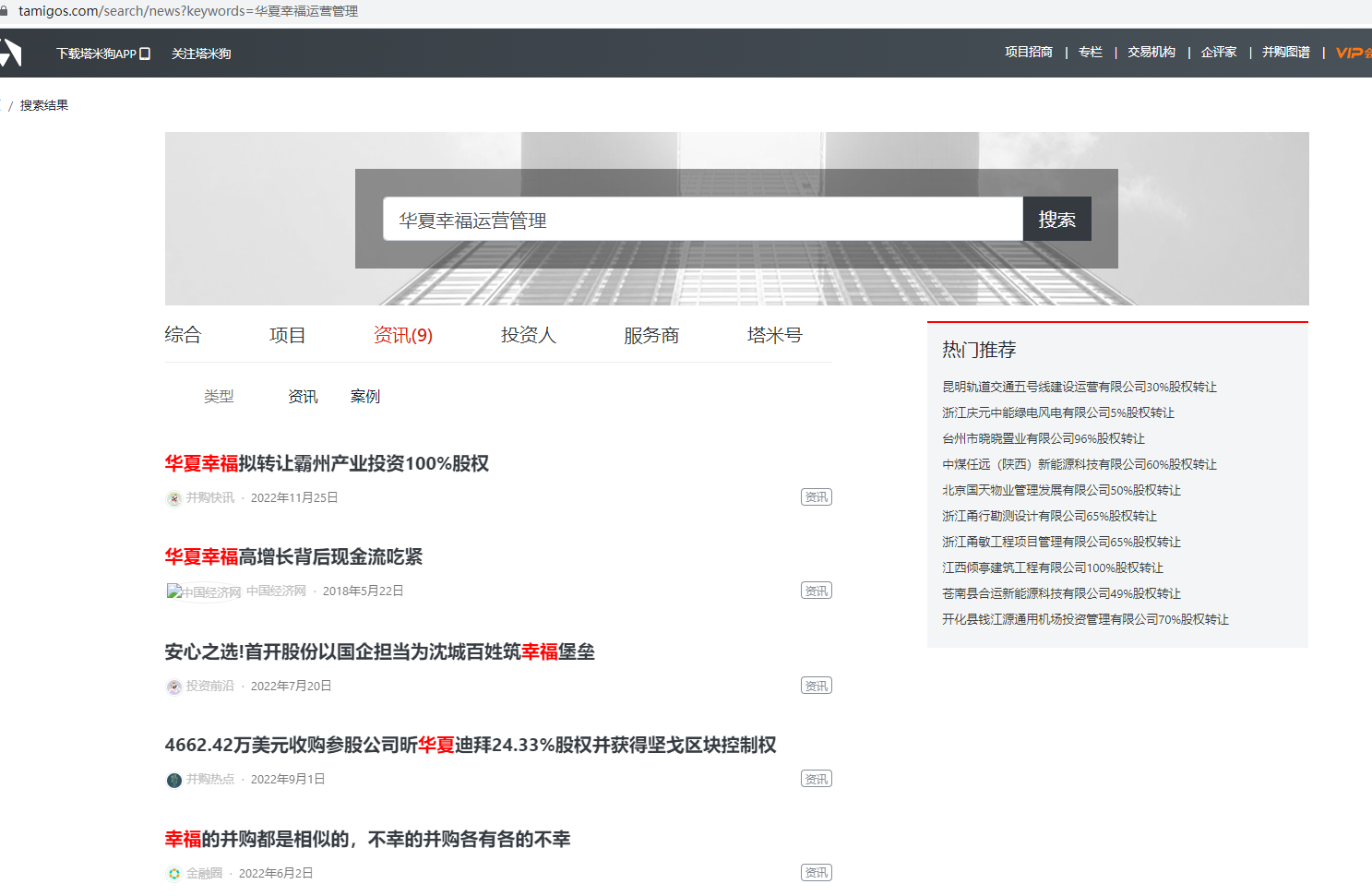
Task: Go to 并购图谱 in navigation
Action: 1286,53
